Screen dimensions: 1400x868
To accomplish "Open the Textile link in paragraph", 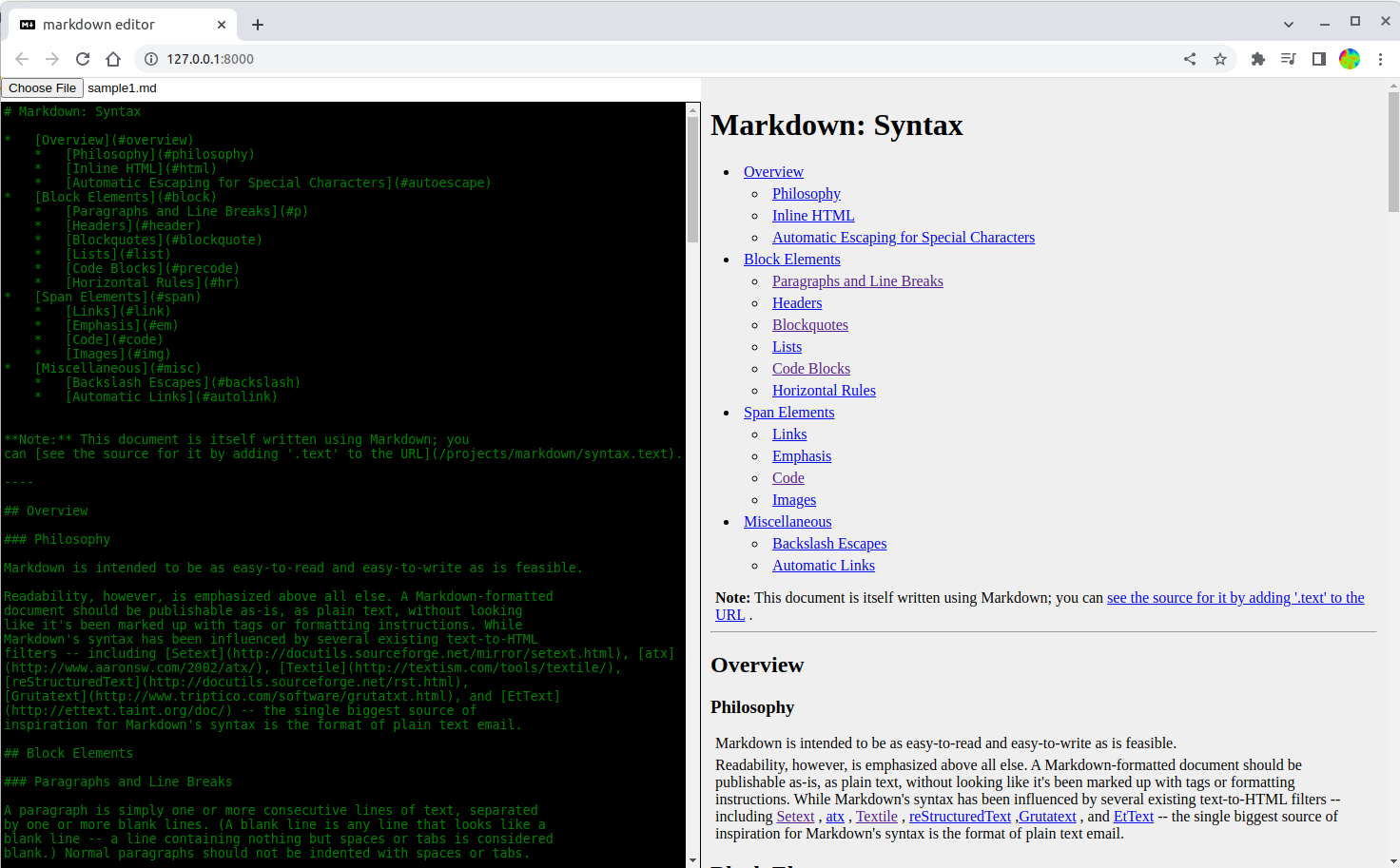I will (x=877, y=817).
